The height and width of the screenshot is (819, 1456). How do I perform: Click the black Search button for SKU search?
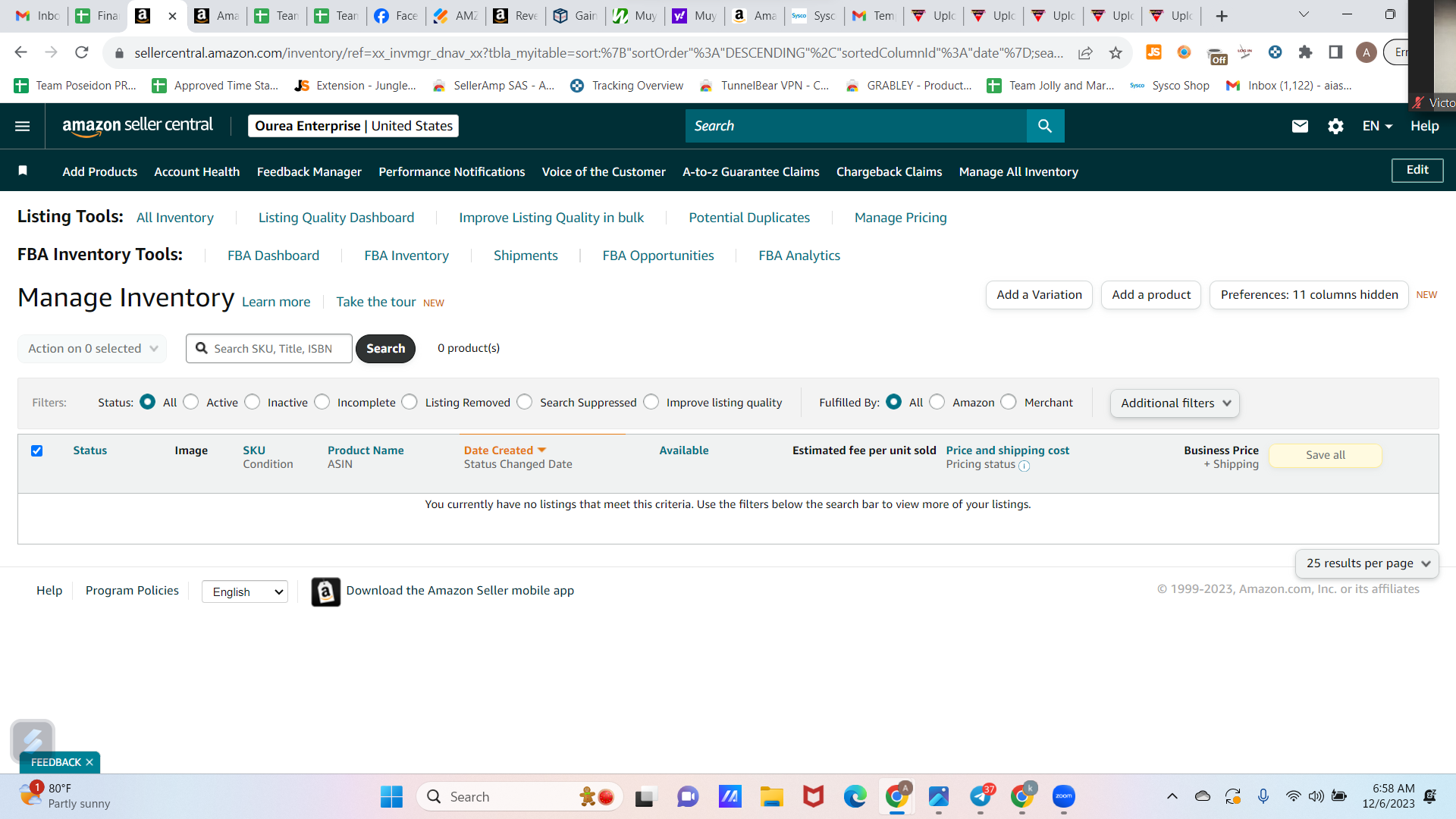click(x=386, y=349)
